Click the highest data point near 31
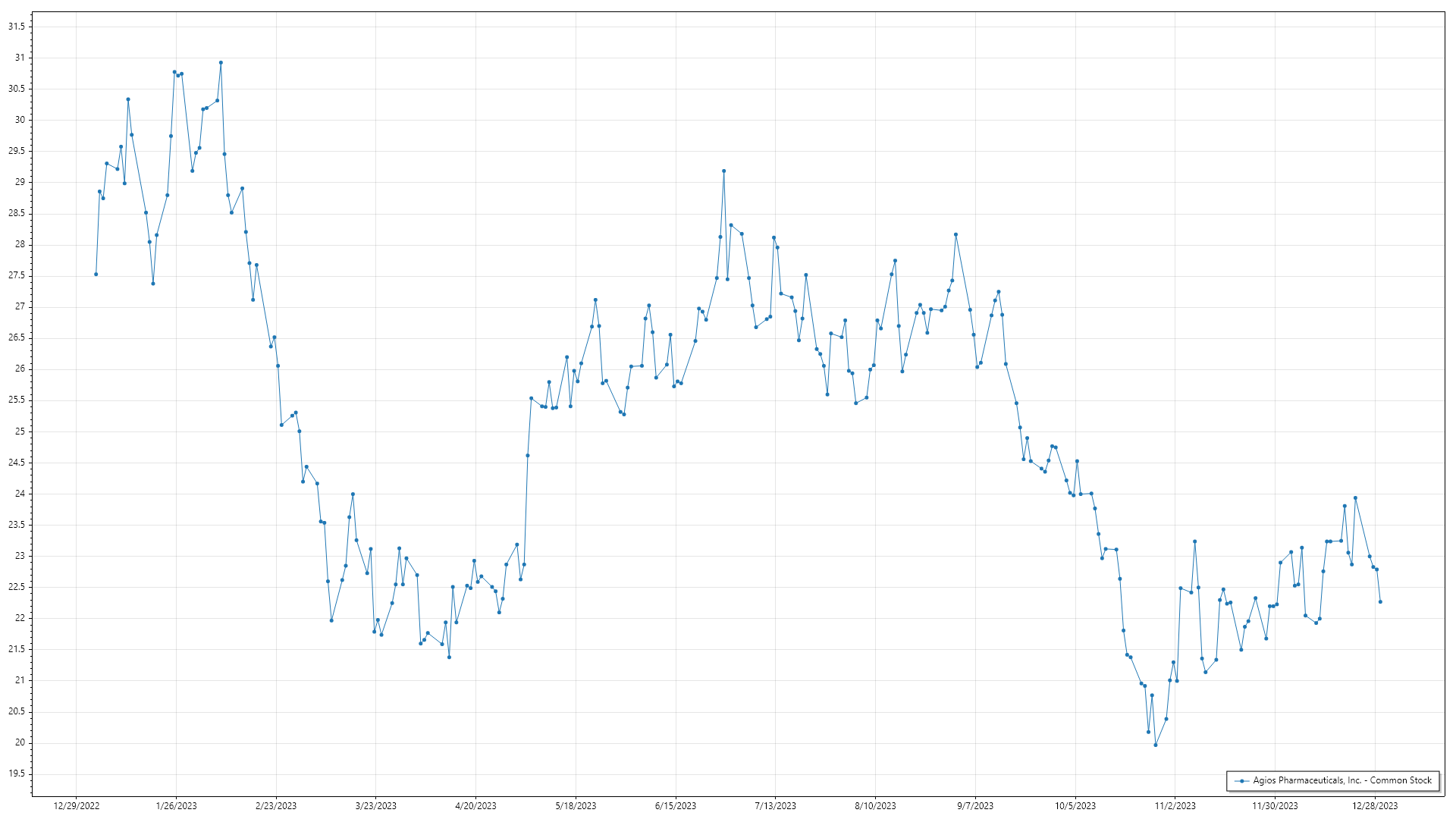Image resolution: width=1456 pixels, height=819 pixels. (x=221, y=63)
